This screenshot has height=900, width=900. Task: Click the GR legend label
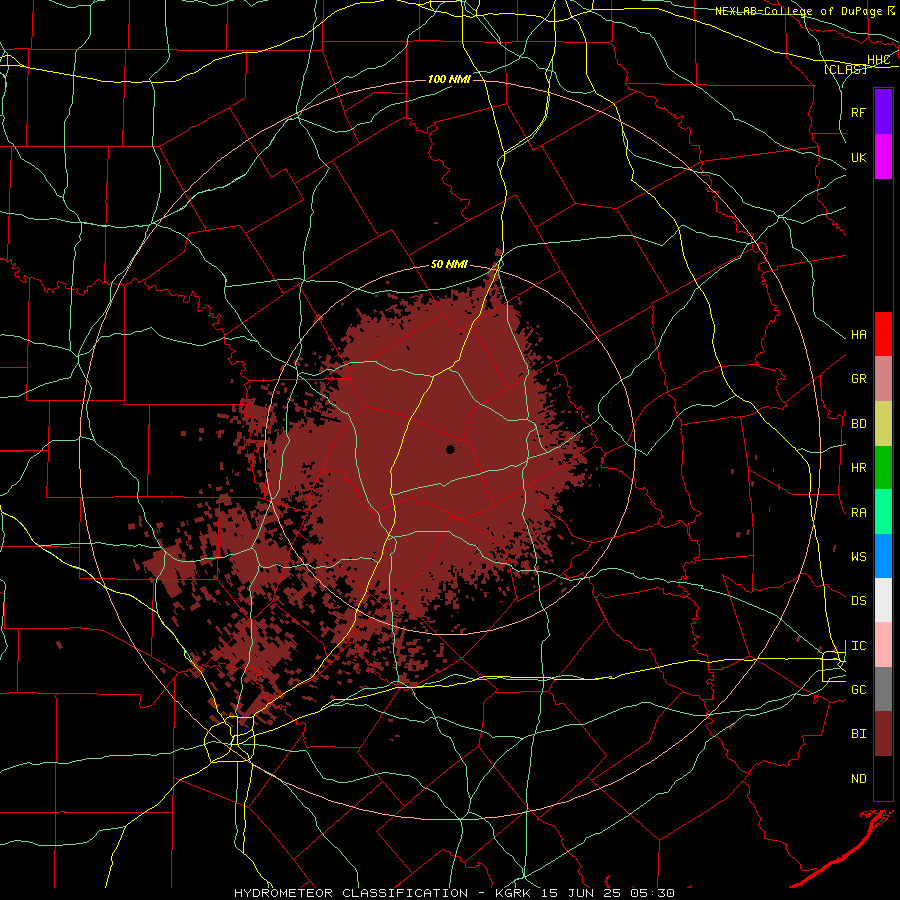859,379
